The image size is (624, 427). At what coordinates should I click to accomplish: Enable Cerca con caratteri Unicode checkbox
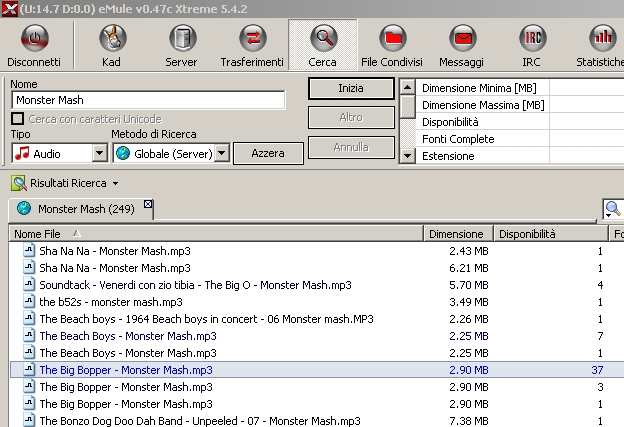coord(19,119)
